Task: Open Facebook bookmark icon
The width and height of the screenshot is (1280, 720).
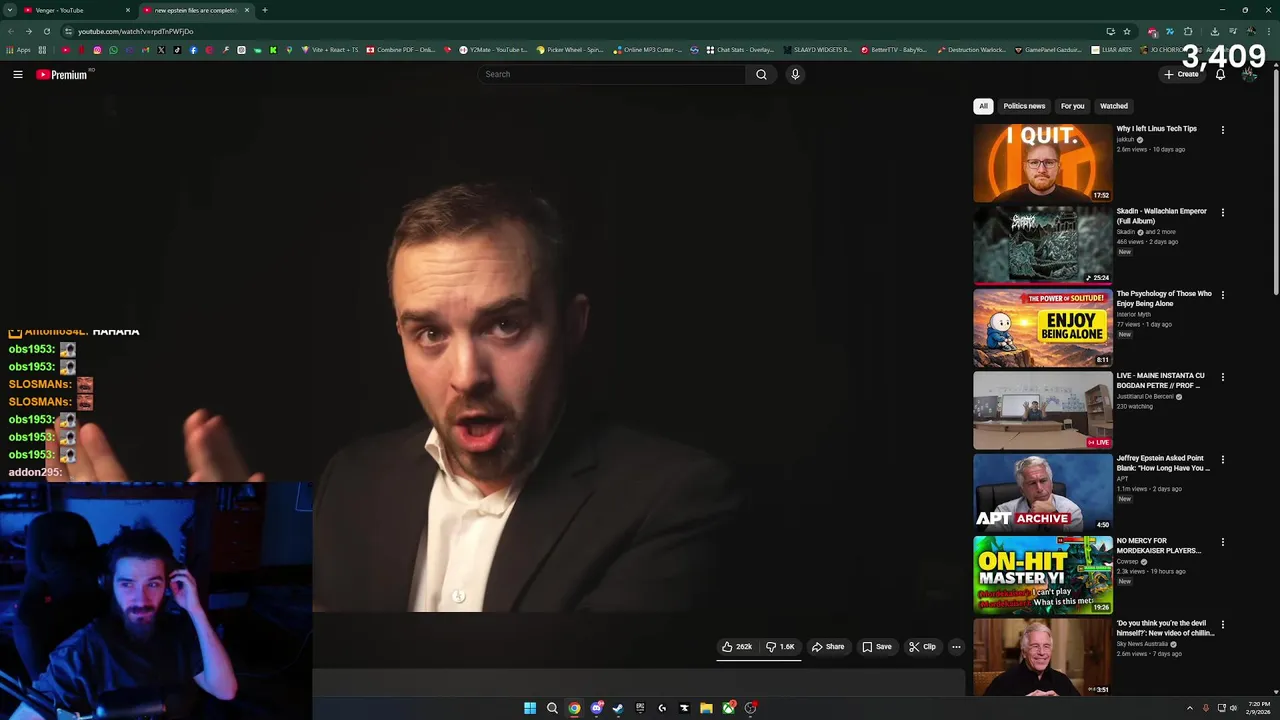Action: [x=193, y=50]
